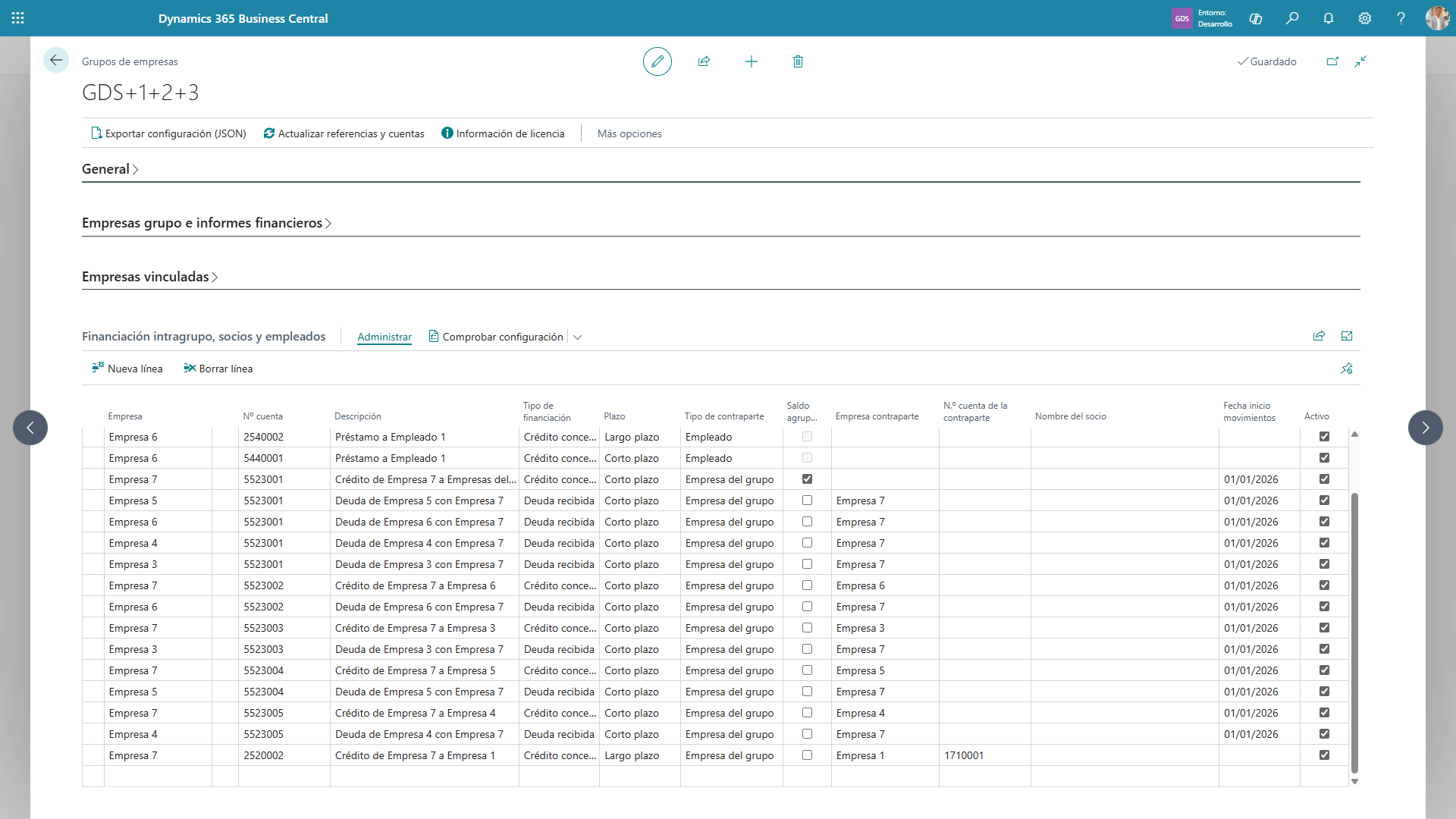1456x819 pixels.
Task: Click scroll-down arrow of the list
Action: tap(1354, 781)
